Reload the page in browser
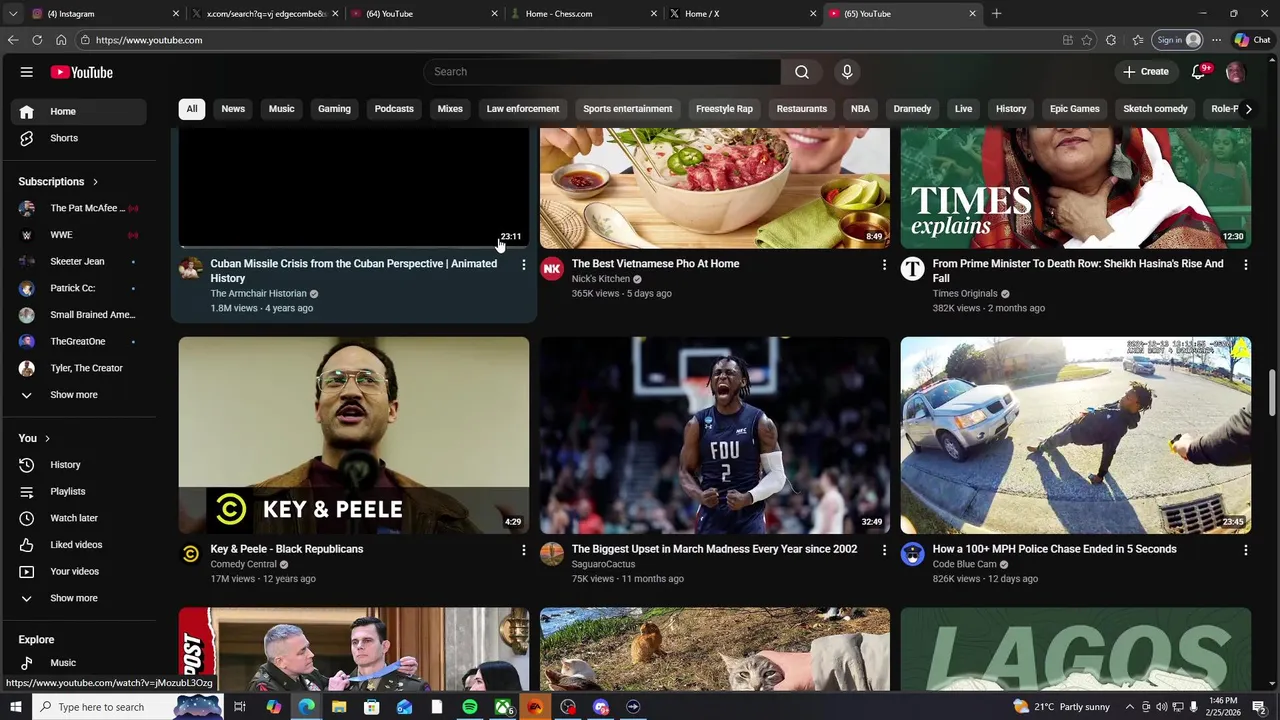Screen dimensions: 1280x720 pyautogui.click(x=37, y=40)
